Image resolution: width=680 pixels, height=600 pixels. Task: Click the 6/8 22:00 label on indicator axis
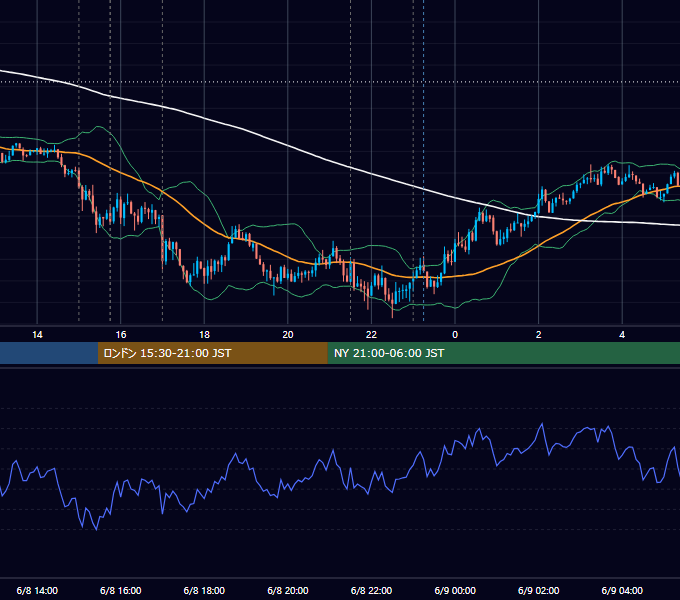pyautogui.click(x=371, y=591)
